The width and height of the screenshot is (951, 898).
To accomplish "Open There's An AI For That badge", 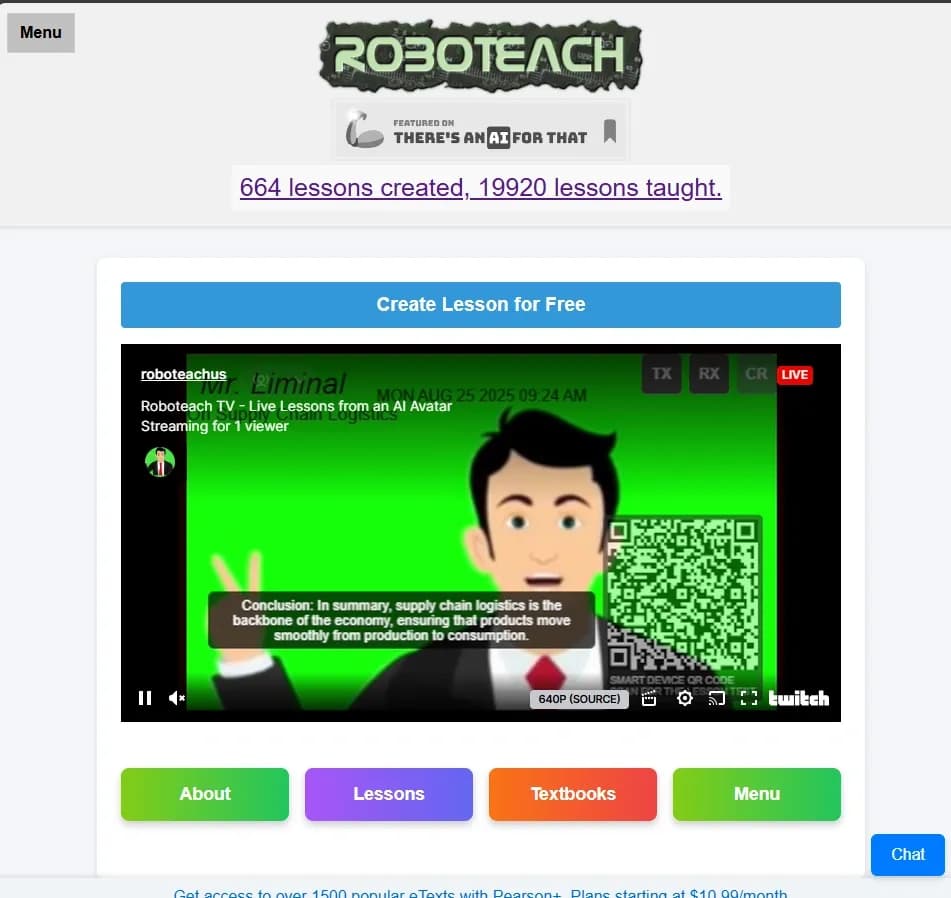I will [x=481, y=131].
